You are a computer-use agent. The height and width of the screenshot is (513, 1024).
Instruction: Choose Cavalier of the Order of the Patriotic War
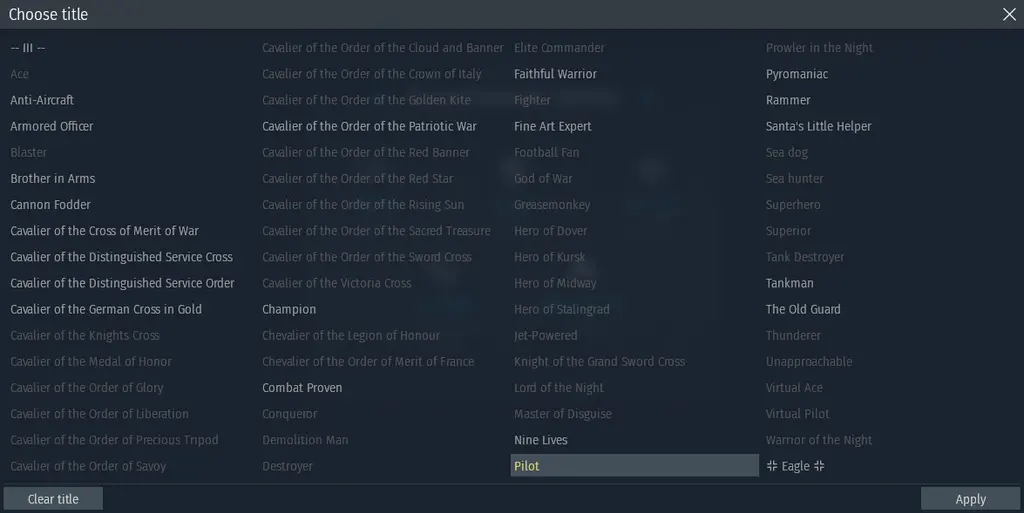pyautogui.click(x=369, y=126)
